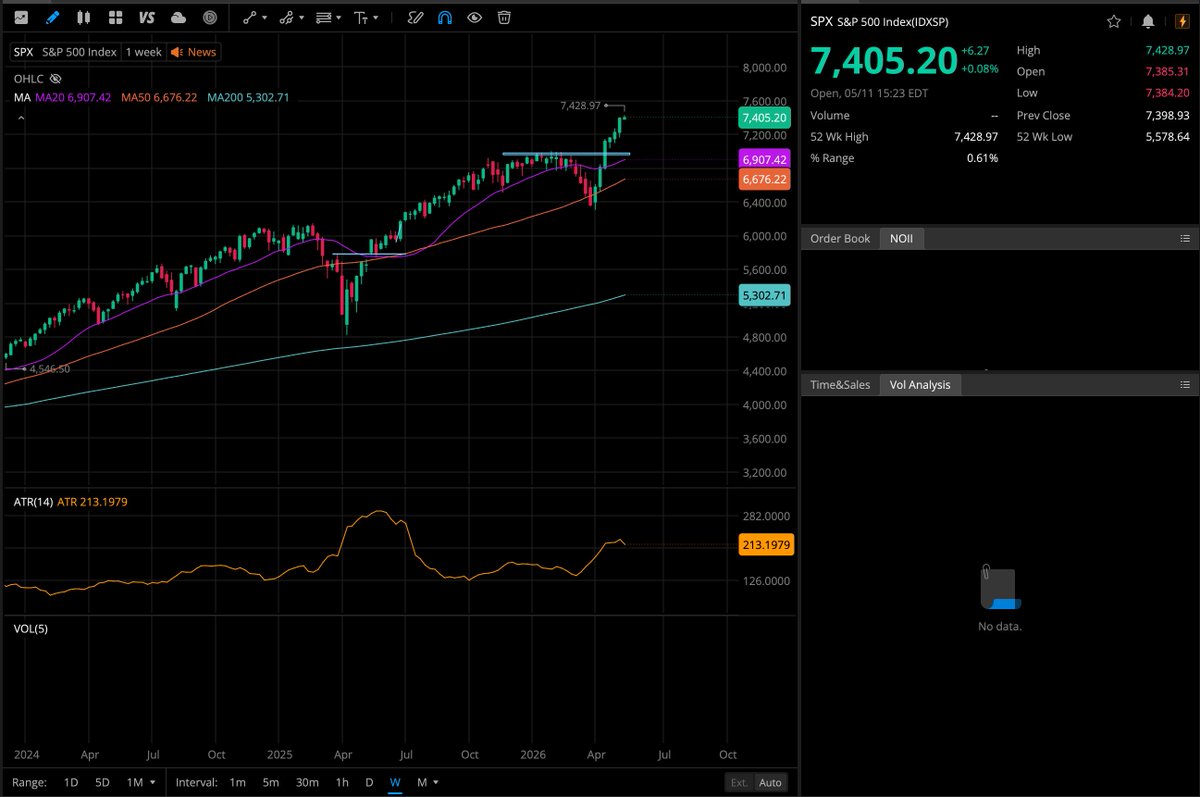Screen dimensions: 1200x797
Task: Open horizontal lines tool dropdown arrow
Action: [x=338, y=18]
